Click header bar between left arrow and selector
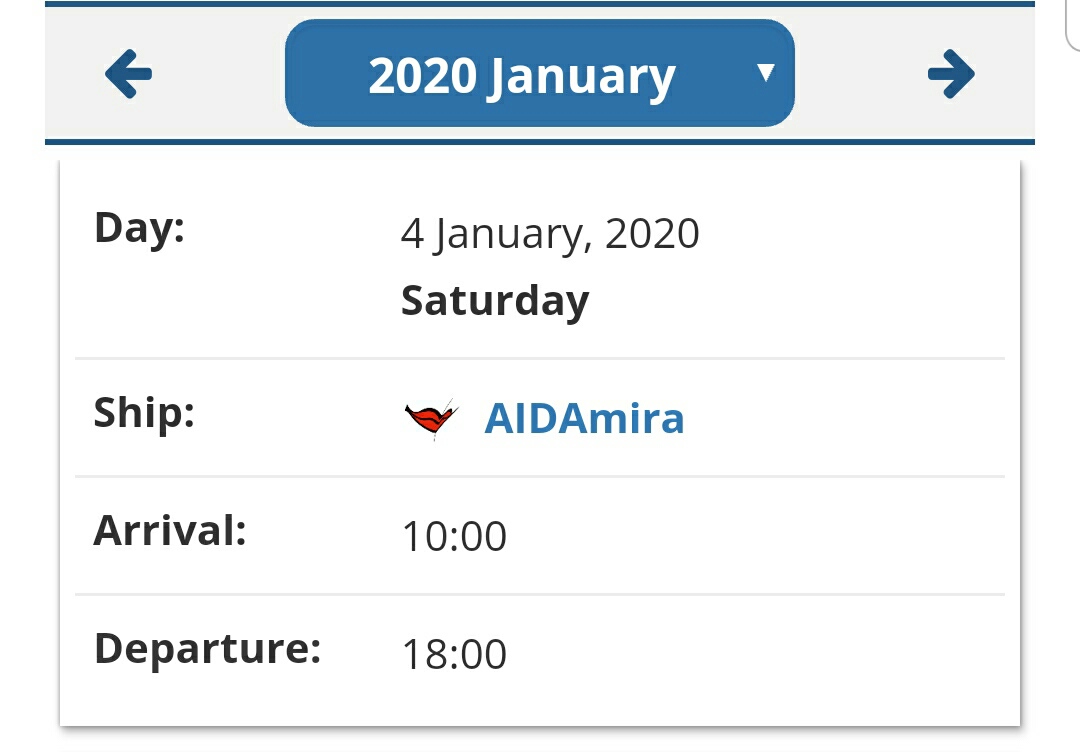 [x=220, y=74]
